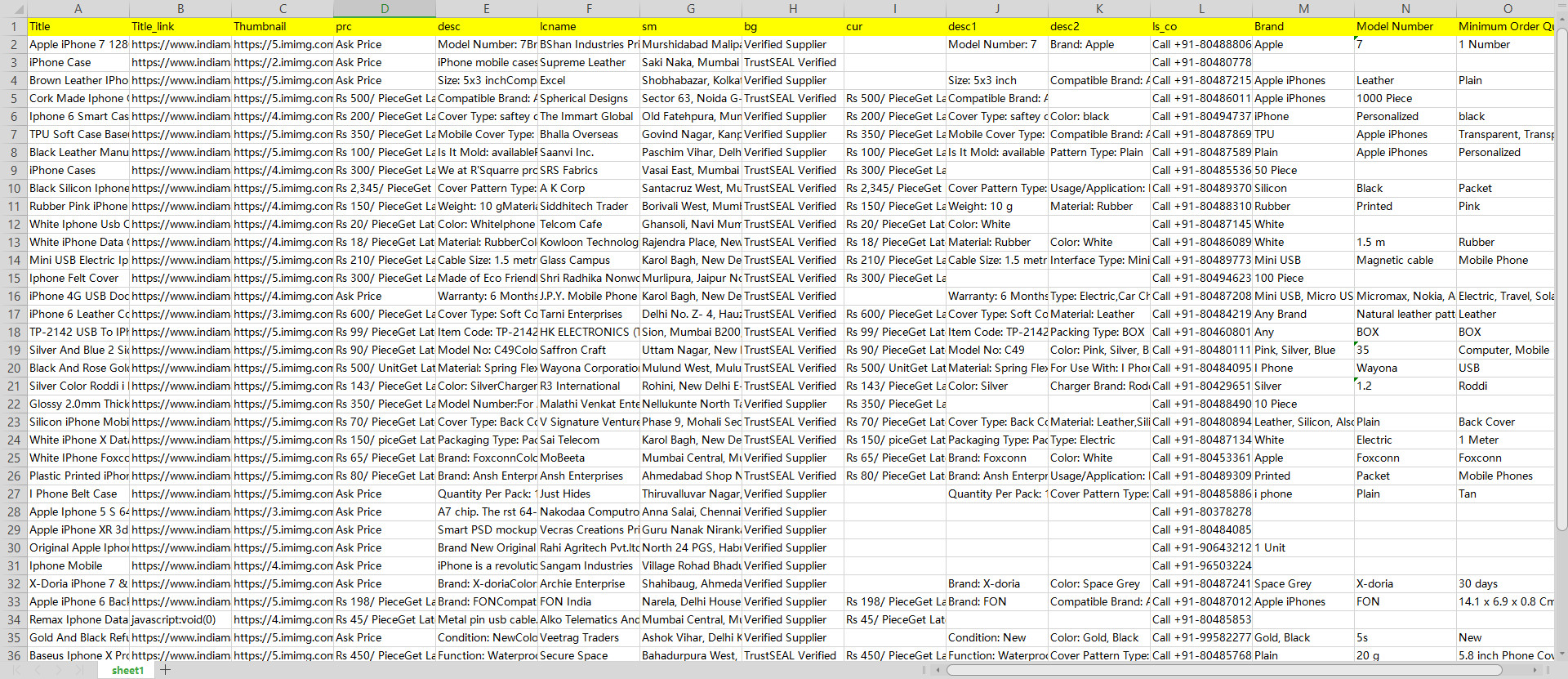The width and height of the screenshot is (1568, 679).
Task: Select the 'Veetrag Traders' cell
Action: click(x=589, y=638)
